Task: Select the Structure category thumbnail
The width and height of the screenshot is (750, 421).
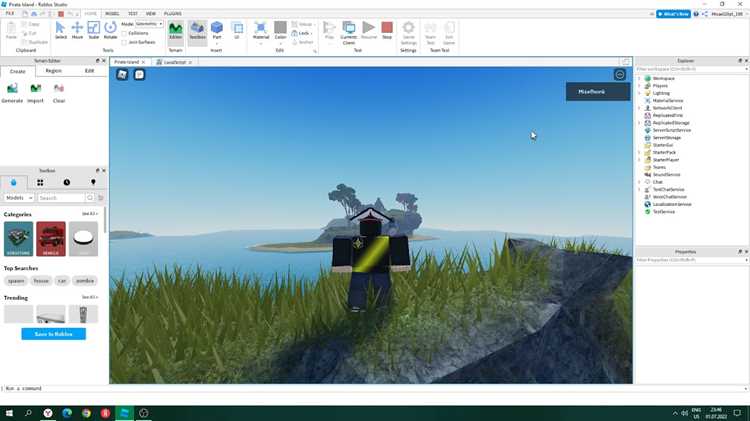Action: (19, 238)
